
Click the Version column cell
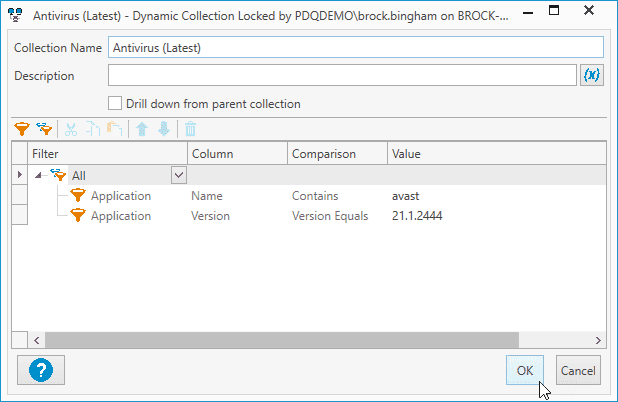(210, 216)
